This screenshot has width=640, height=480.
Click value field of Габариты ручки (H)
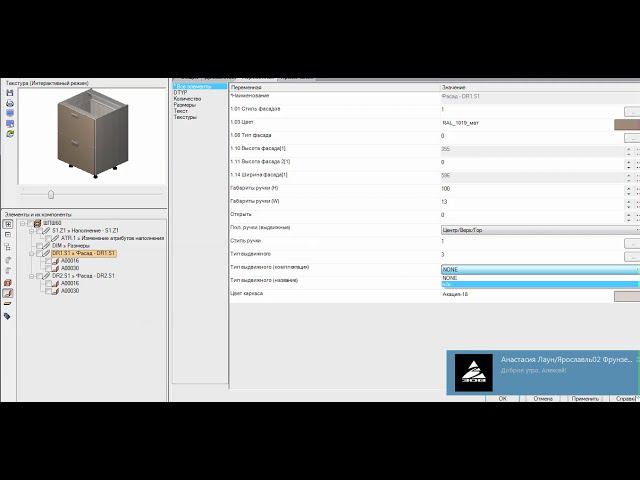pyautogui.click(x=533, y=189)
